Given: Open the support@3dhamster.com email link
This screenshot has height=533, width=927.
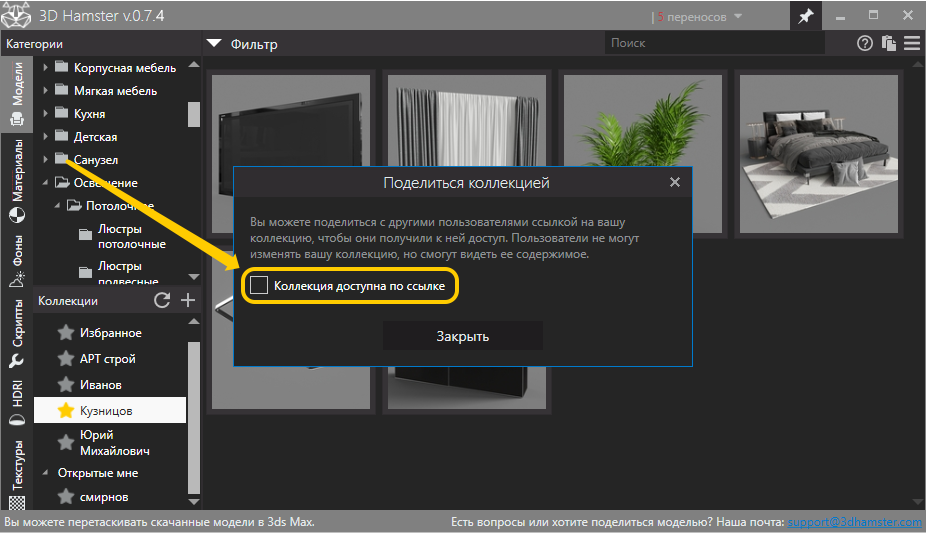Looking at the screenshot, I should tap(854, 522).
